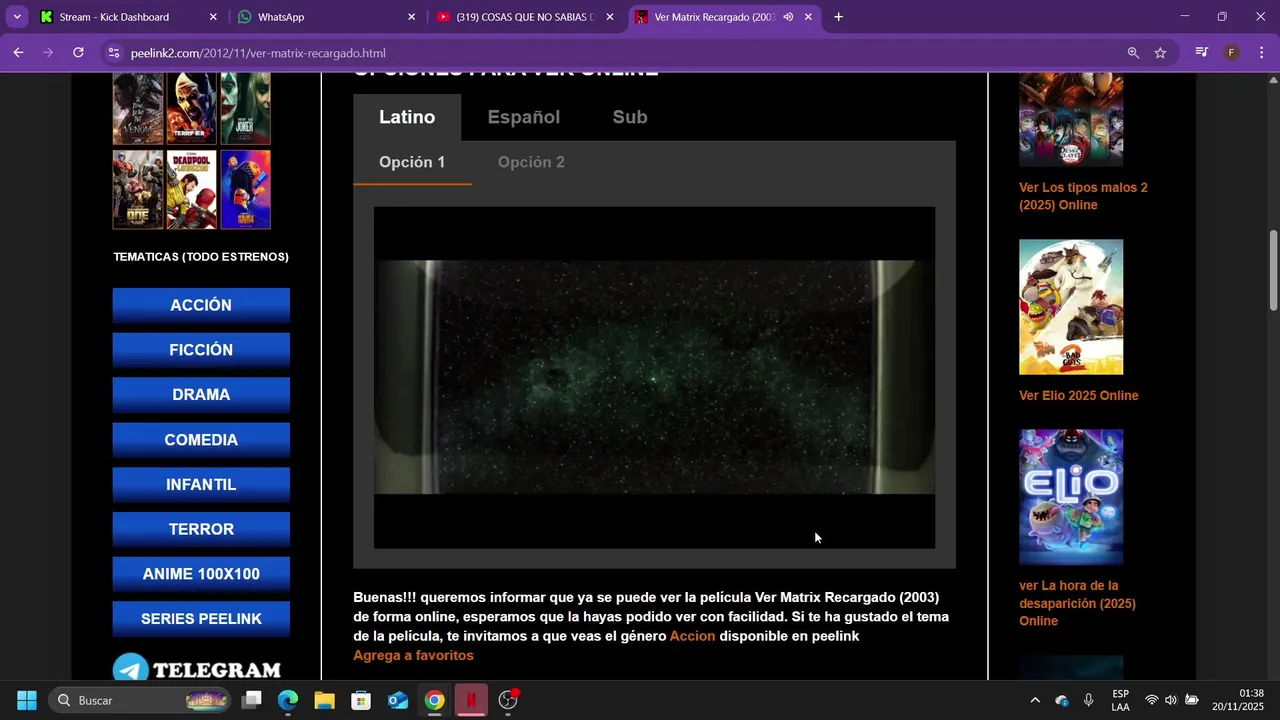Open ver La hora de la desaparición link
The width and height of the screenshot is (1280, 720).
point(1077,603)
